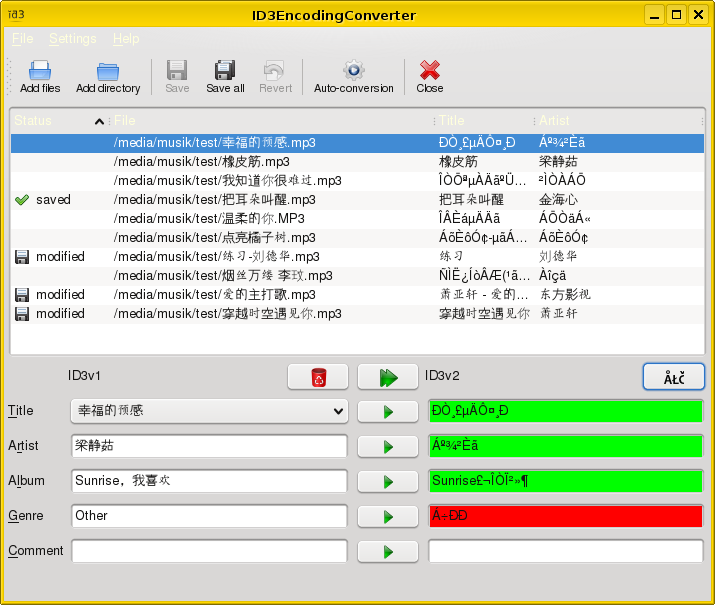Click the ID3v1 Album input field
Viewport: 715px width, 605px height.
209,481
